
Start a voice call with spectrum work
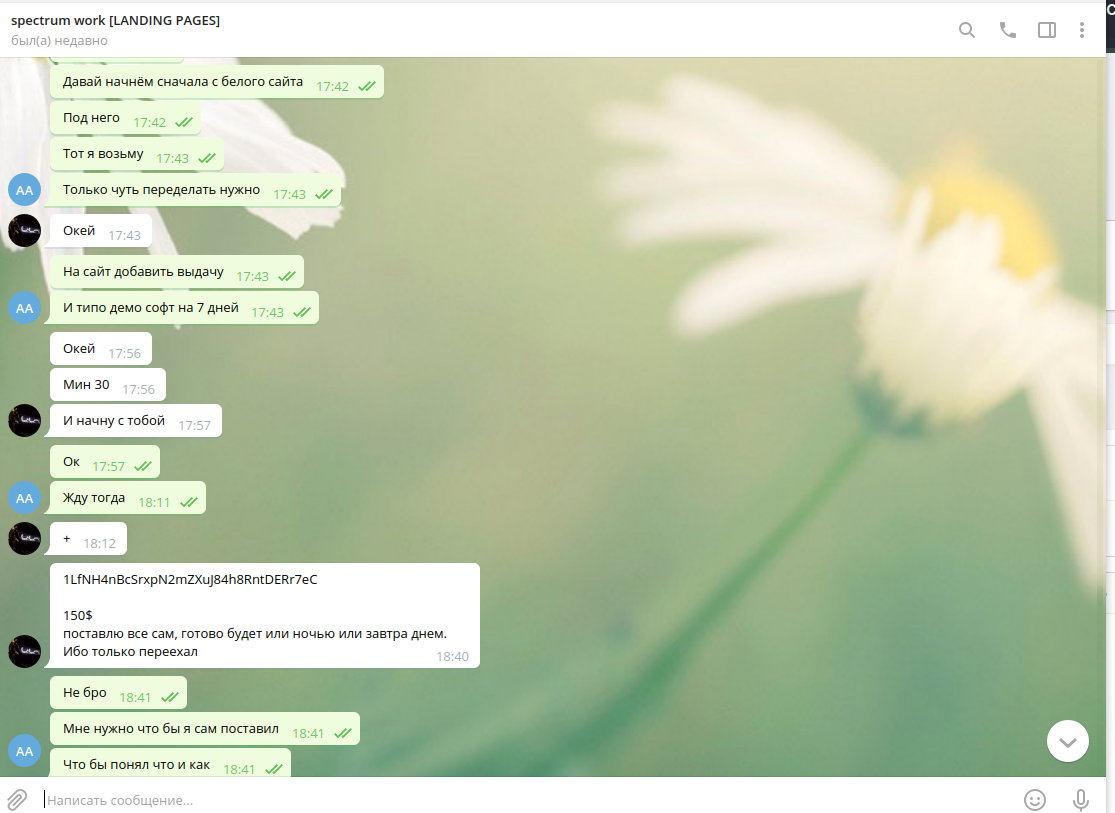coord(1007,30)
